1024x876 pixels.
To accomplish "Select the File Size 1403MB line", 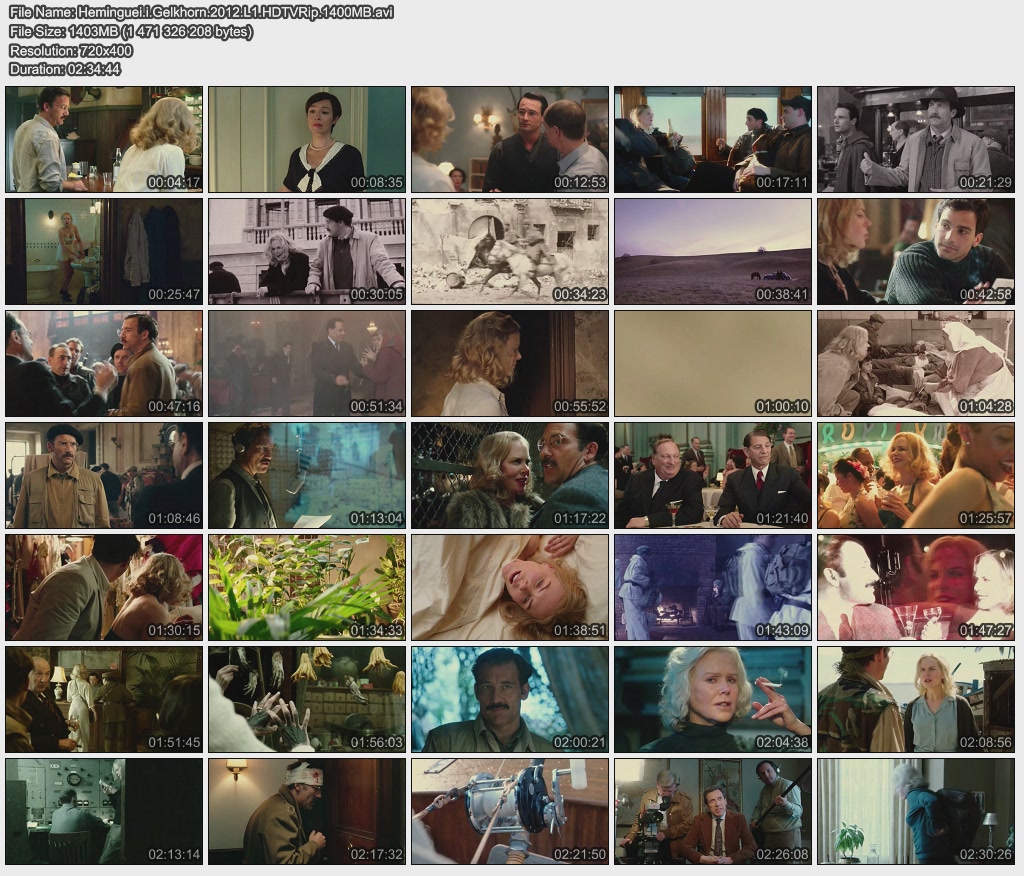I will coord(131,31).
